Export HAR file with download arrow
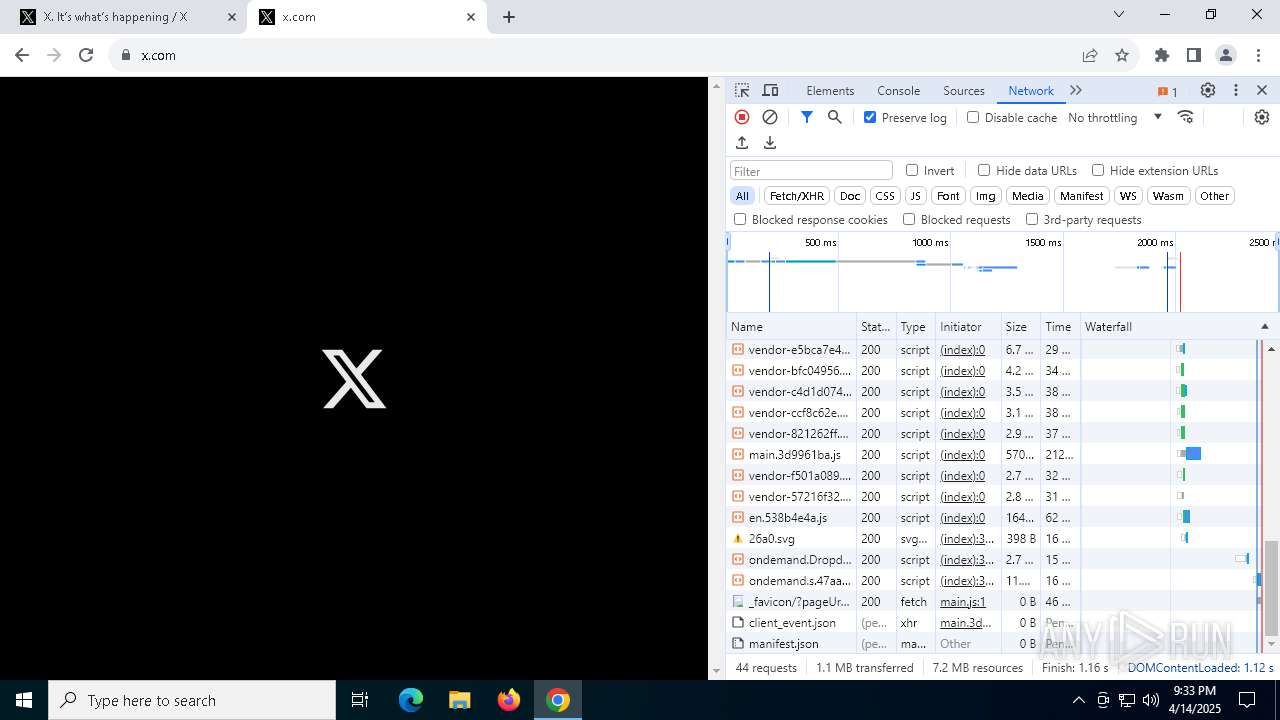Image resolution: width=1280 pixels, height=720 pixels. coord(770,143)
